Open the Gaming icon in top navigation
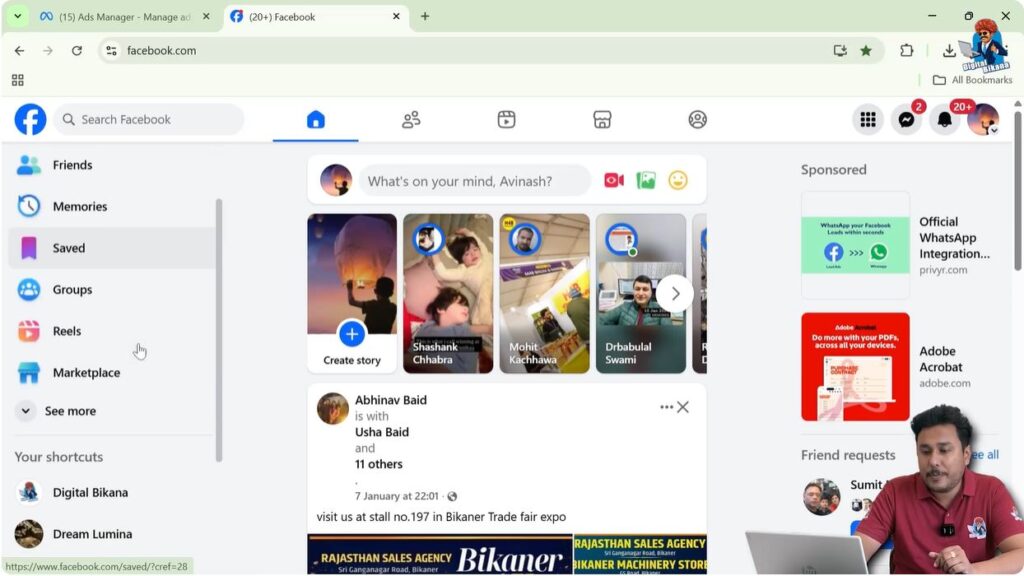 point(697,118)
